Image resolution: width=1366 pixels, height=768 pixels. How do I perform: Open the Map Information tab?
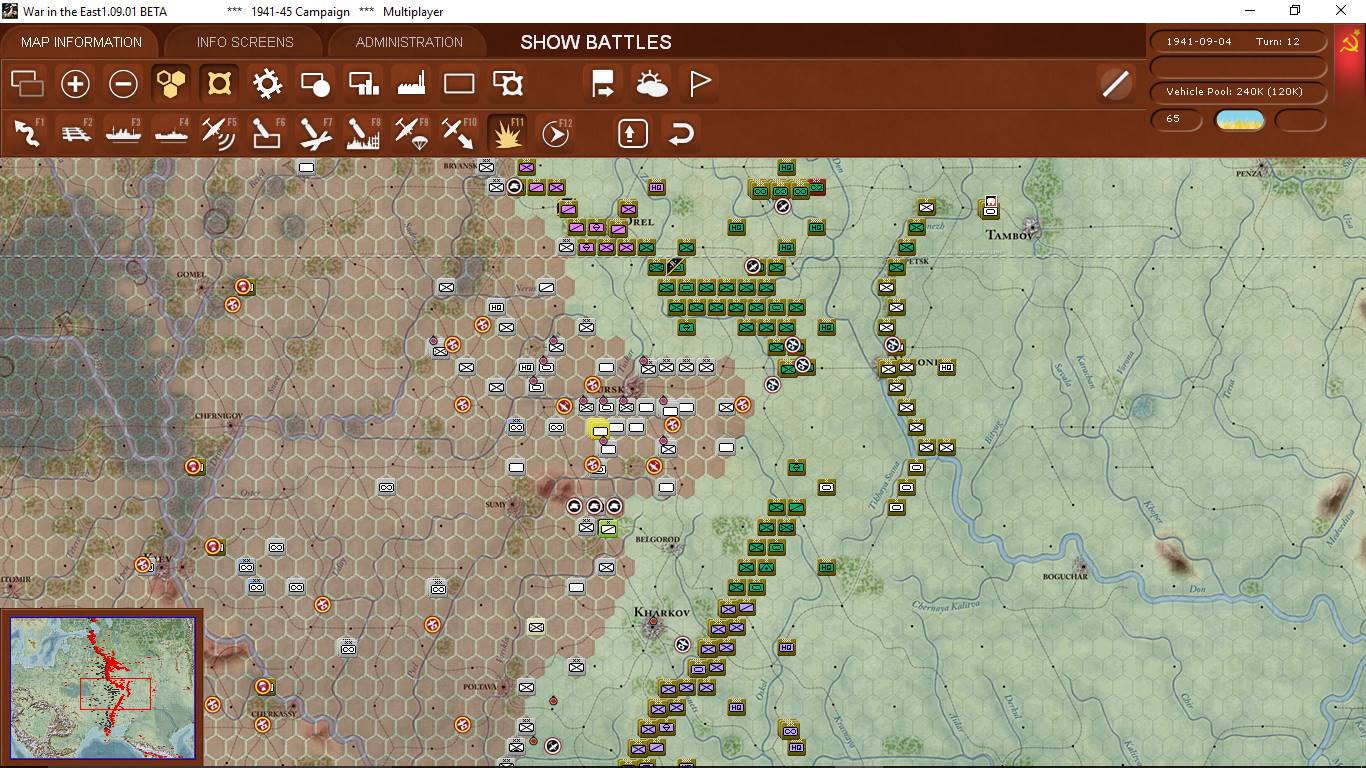pyautogui.click(x=81, y=42)
